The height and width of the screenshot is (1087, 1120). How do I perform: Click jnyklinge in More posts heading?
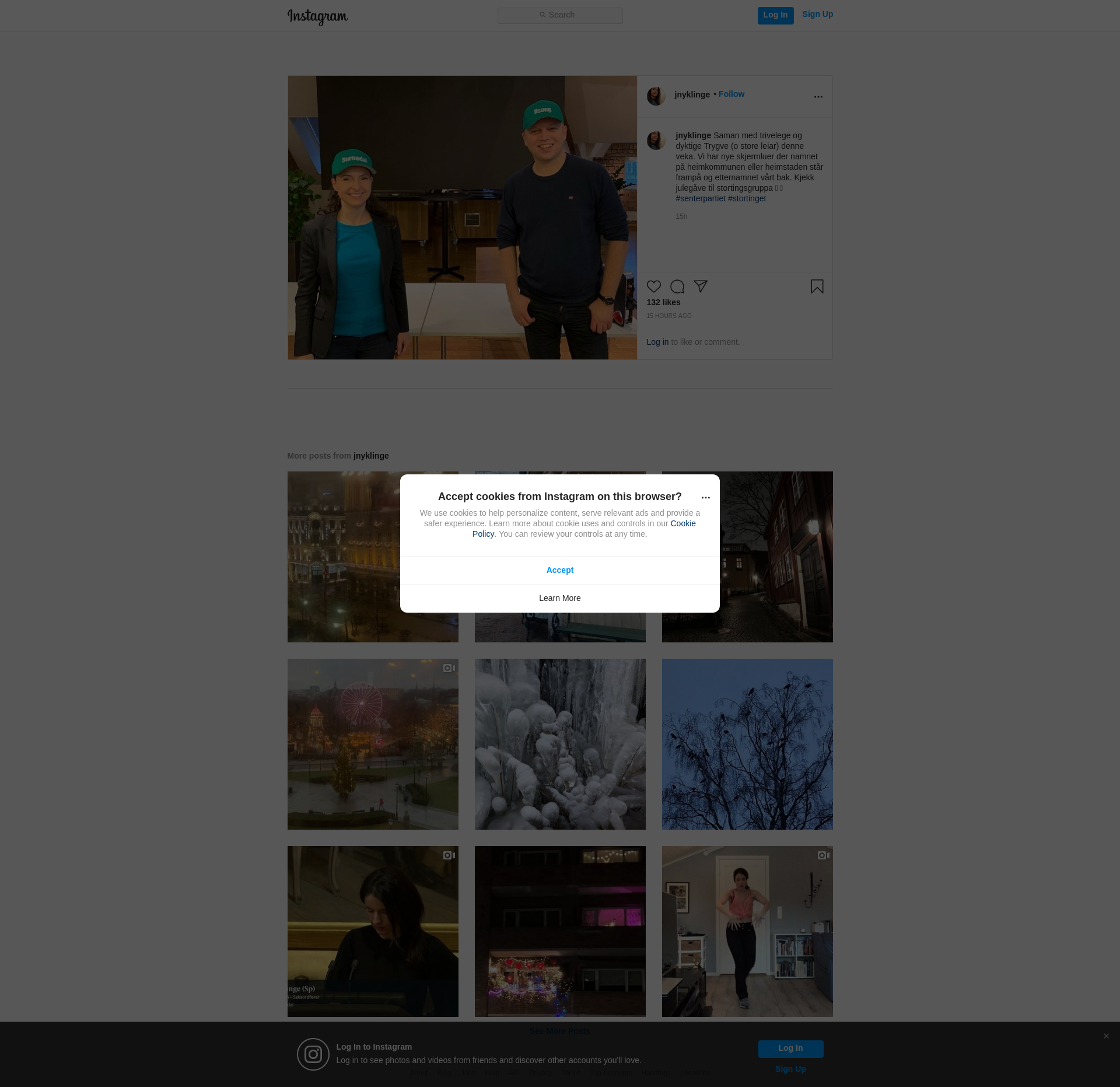[371, 456]
